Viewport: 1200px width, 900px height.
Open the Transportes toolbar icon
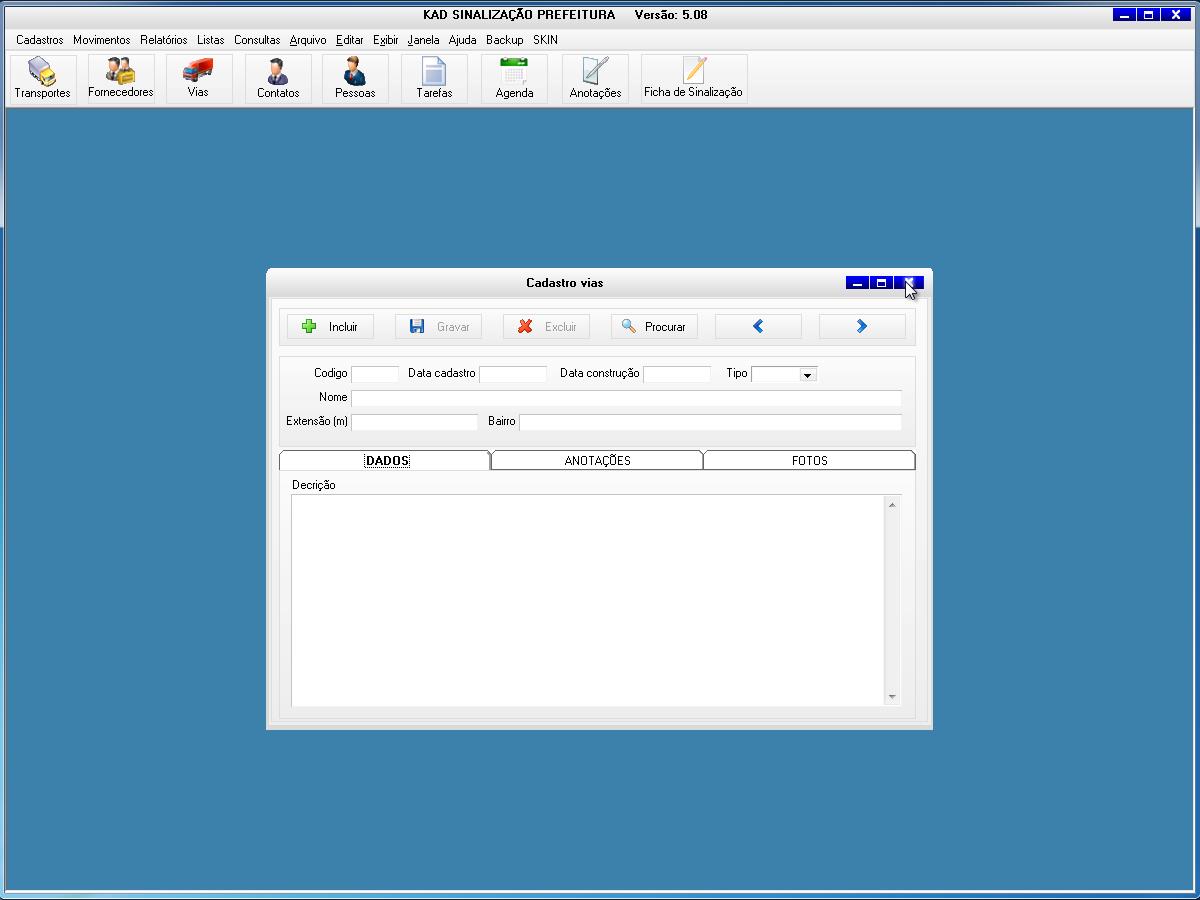click(x=43, y=79)
